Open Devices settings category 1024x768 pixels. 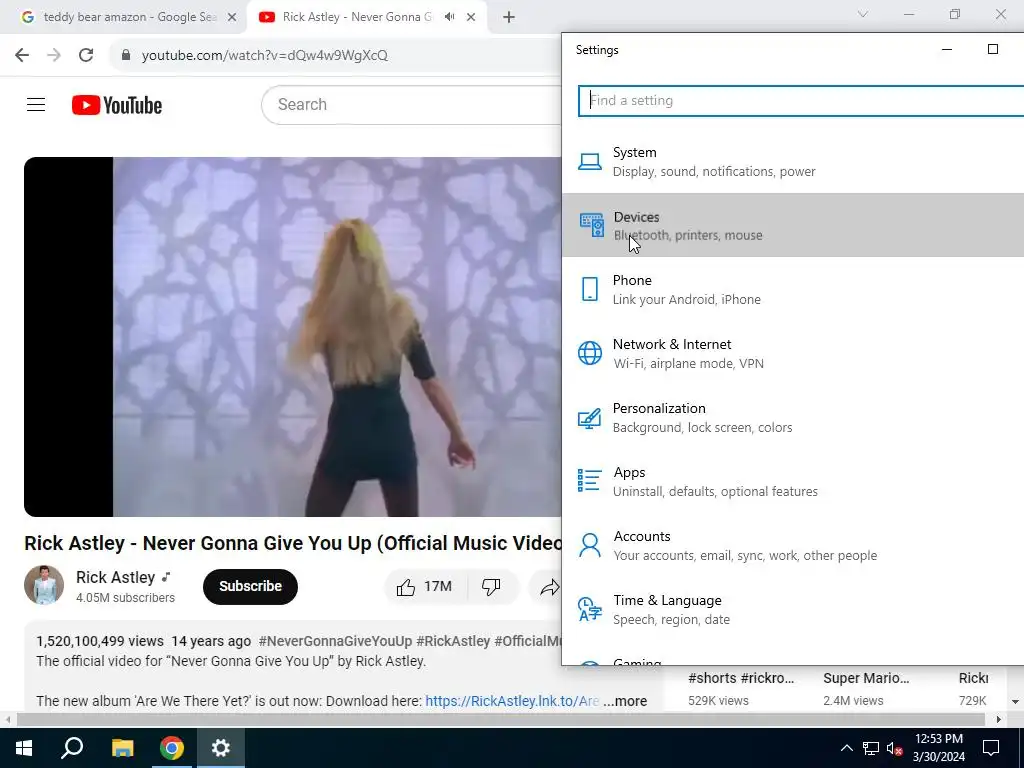point(793,225)
